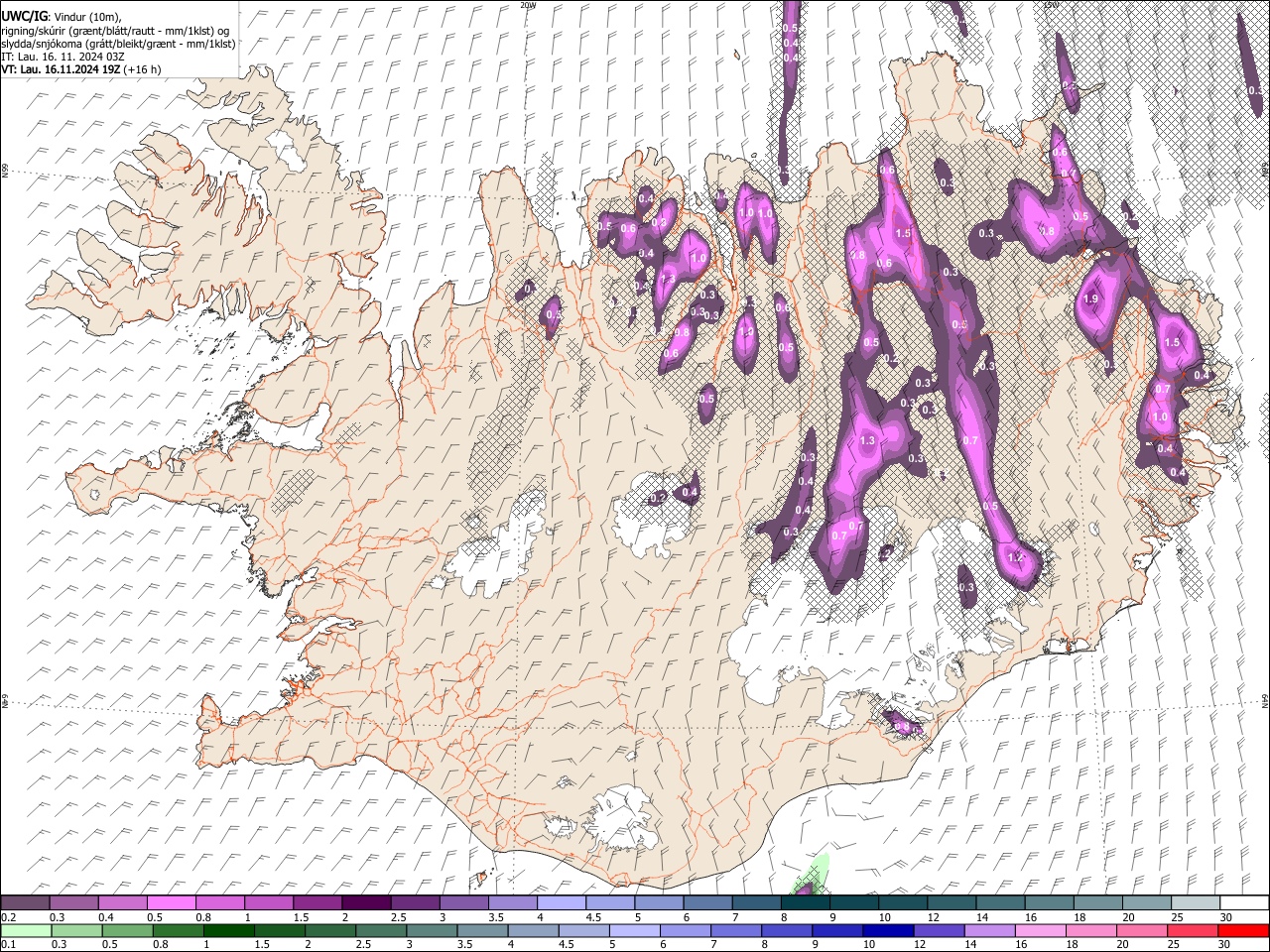
Task: Click the white snow legend swatch at 30
Action: click(x=1243, y=902)
